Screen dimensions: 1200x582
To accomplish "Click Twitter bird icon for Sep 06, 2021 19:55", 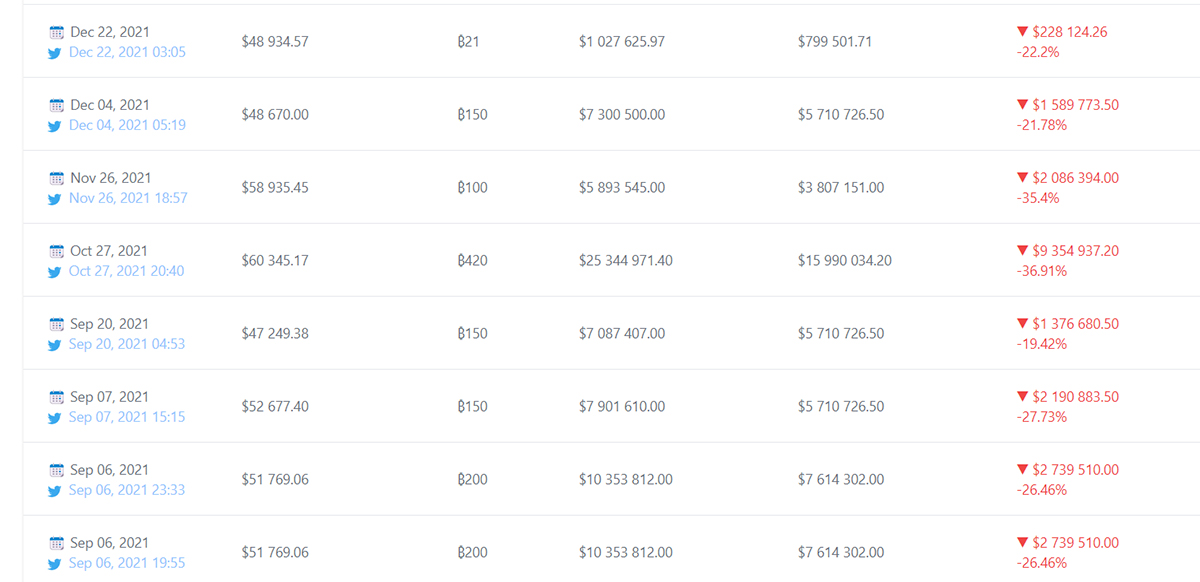I will (56, 563).
